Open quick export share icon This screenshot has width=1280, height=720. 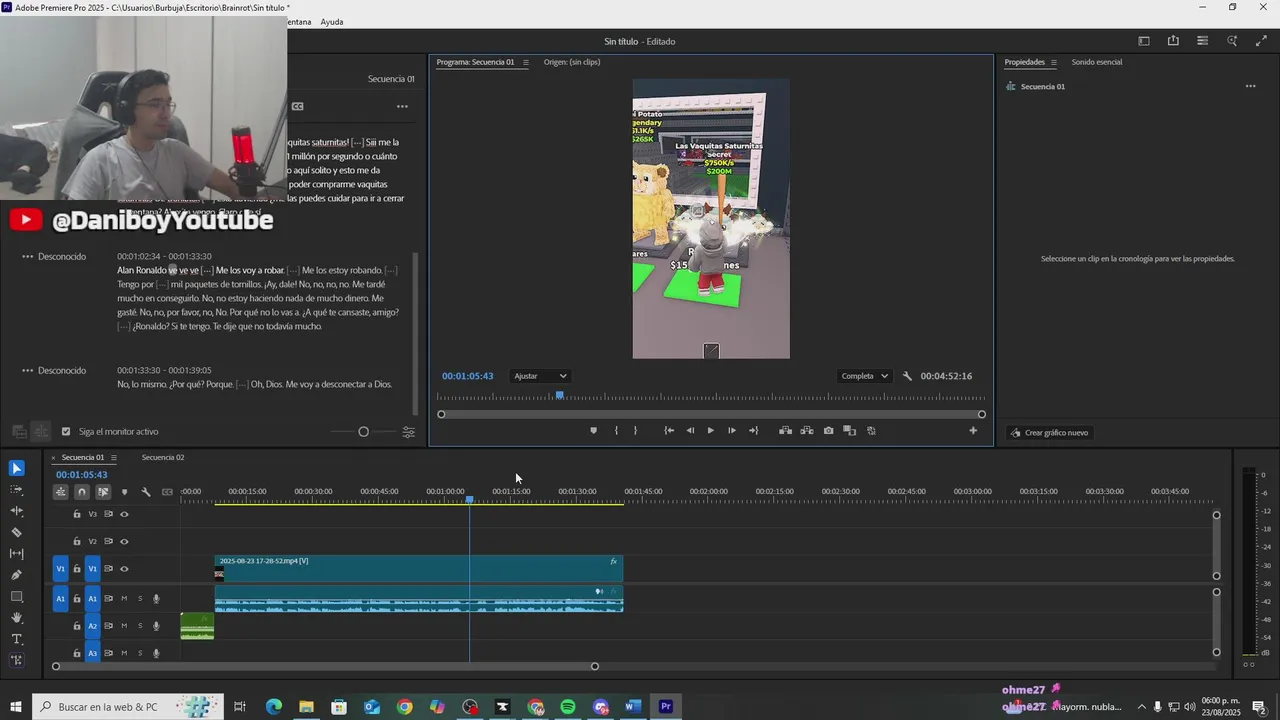pyautogui.click(x=1173, y=41)
